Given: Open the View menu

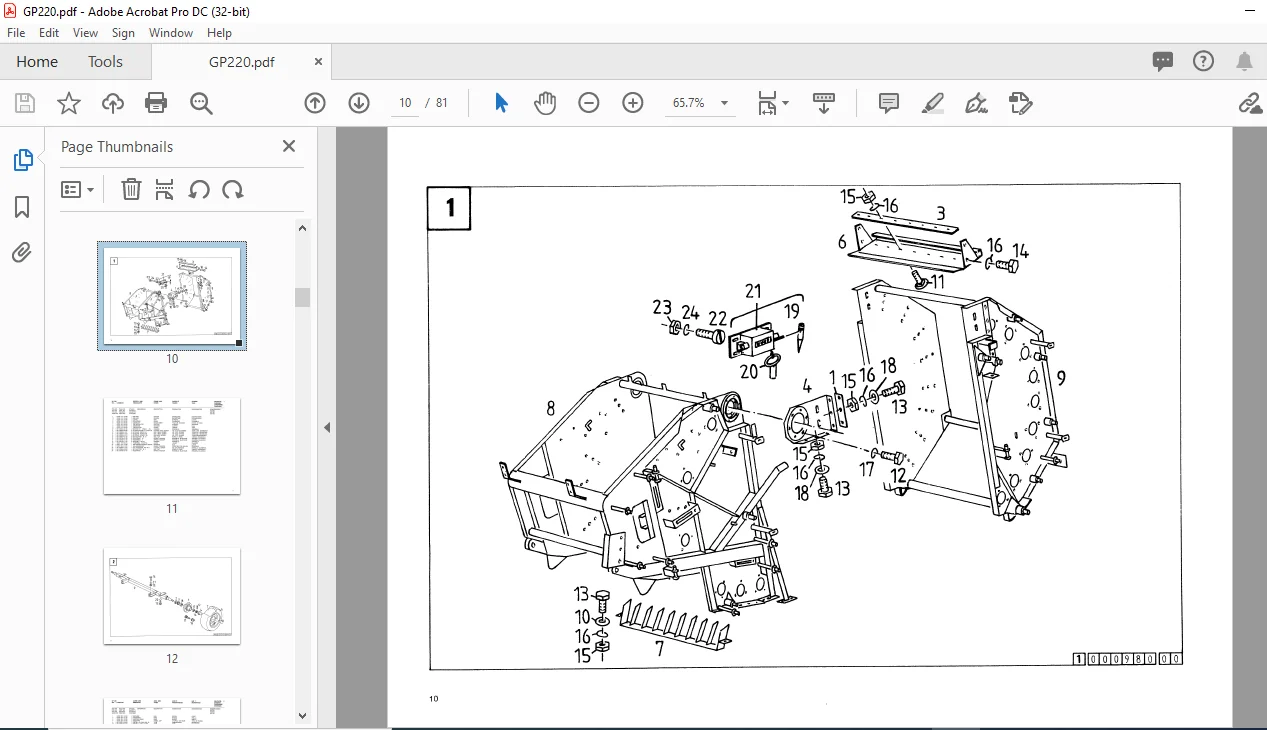Looking at the screenshot, I should pos(85,33).
